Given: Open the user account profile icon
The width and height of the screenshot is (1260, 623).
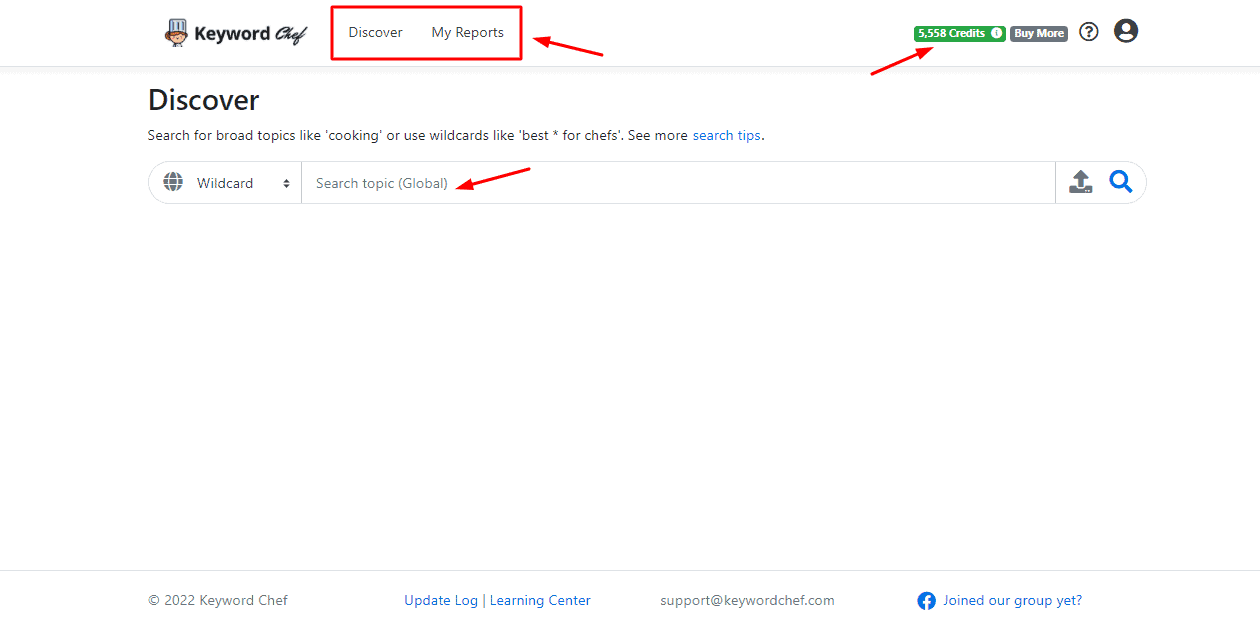Looking at the screenshot, I should [1126, 32].
